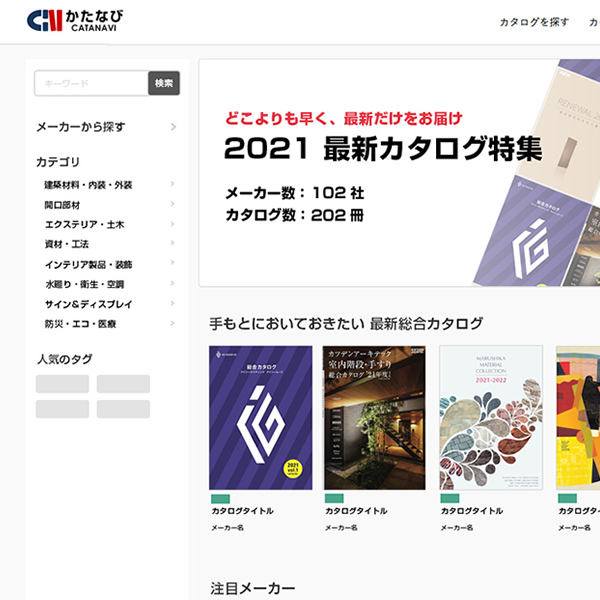Click the 2021 最新カタログ特集 banner

pos(399,173)
